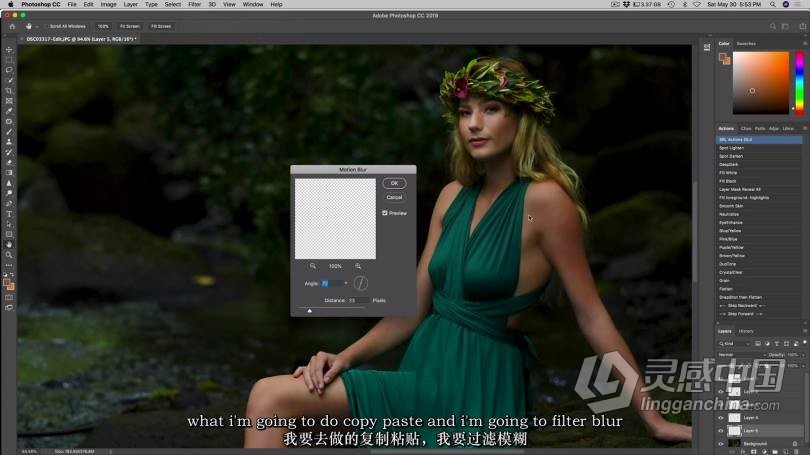Select the Horizontal Type tool
Viewport: 810px width, 455px height.
(9, 214)
